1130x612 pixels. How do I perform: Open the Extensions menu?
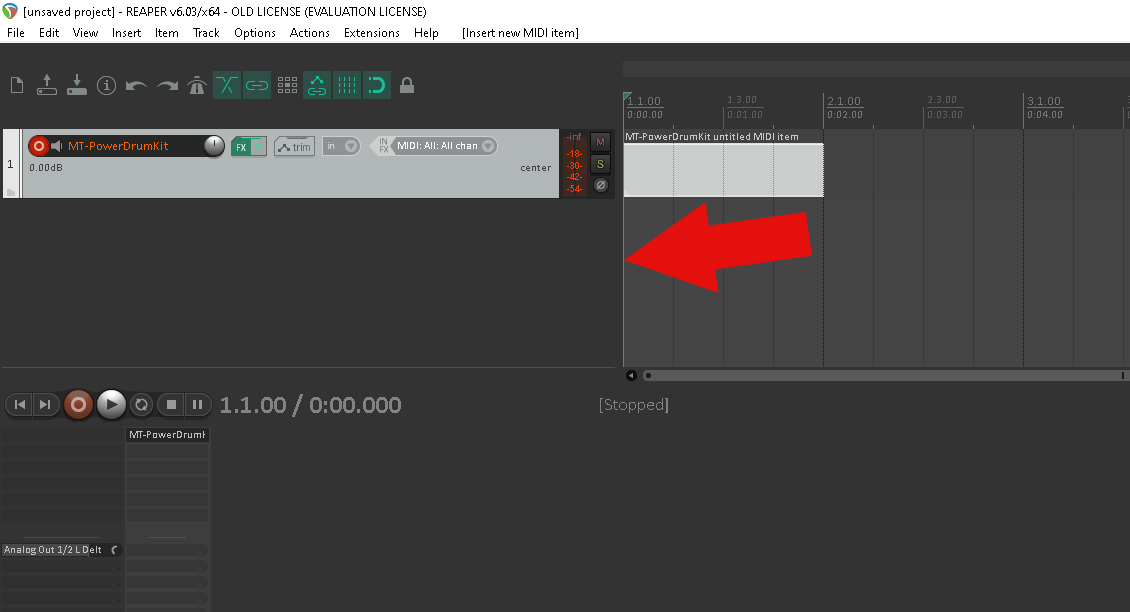[371, 33]
